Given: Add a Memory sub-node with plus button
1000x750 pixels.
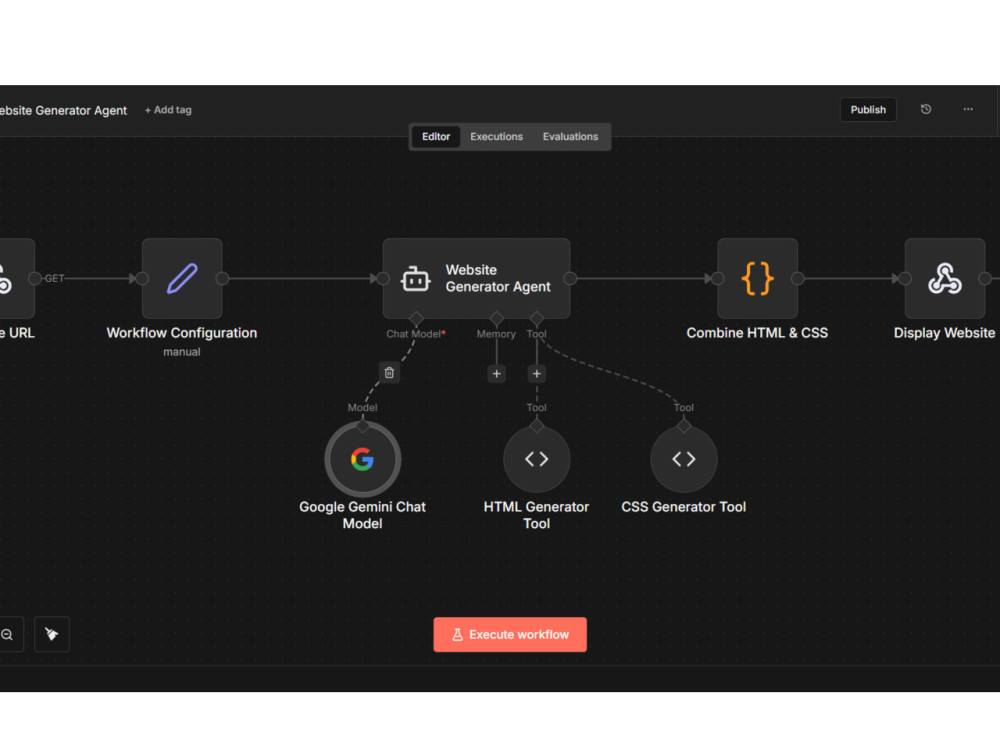Looking at the screenshot, I should (497, 374).
